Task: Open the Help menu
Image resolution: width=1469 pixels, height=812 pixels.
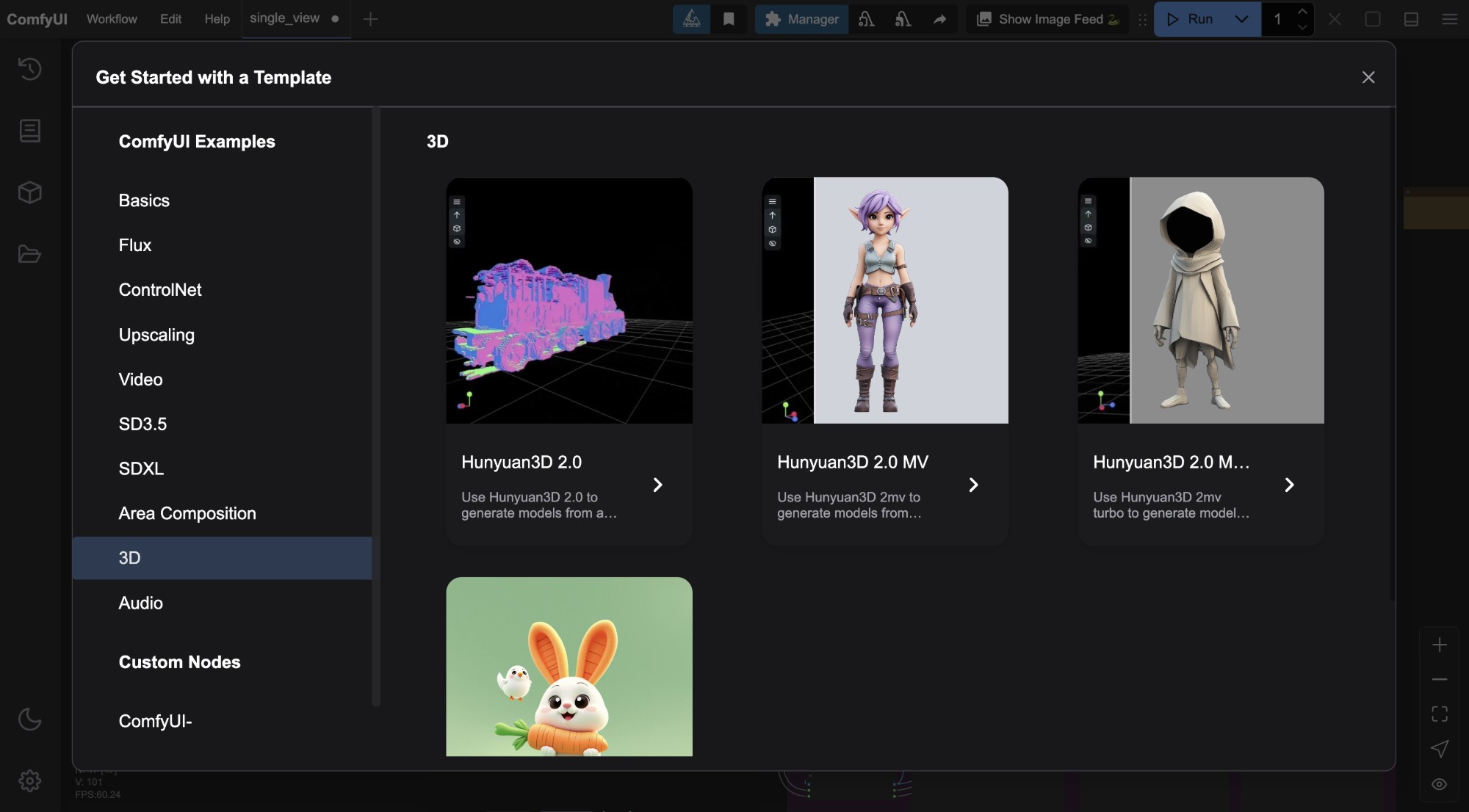Action: pos(217,19)
